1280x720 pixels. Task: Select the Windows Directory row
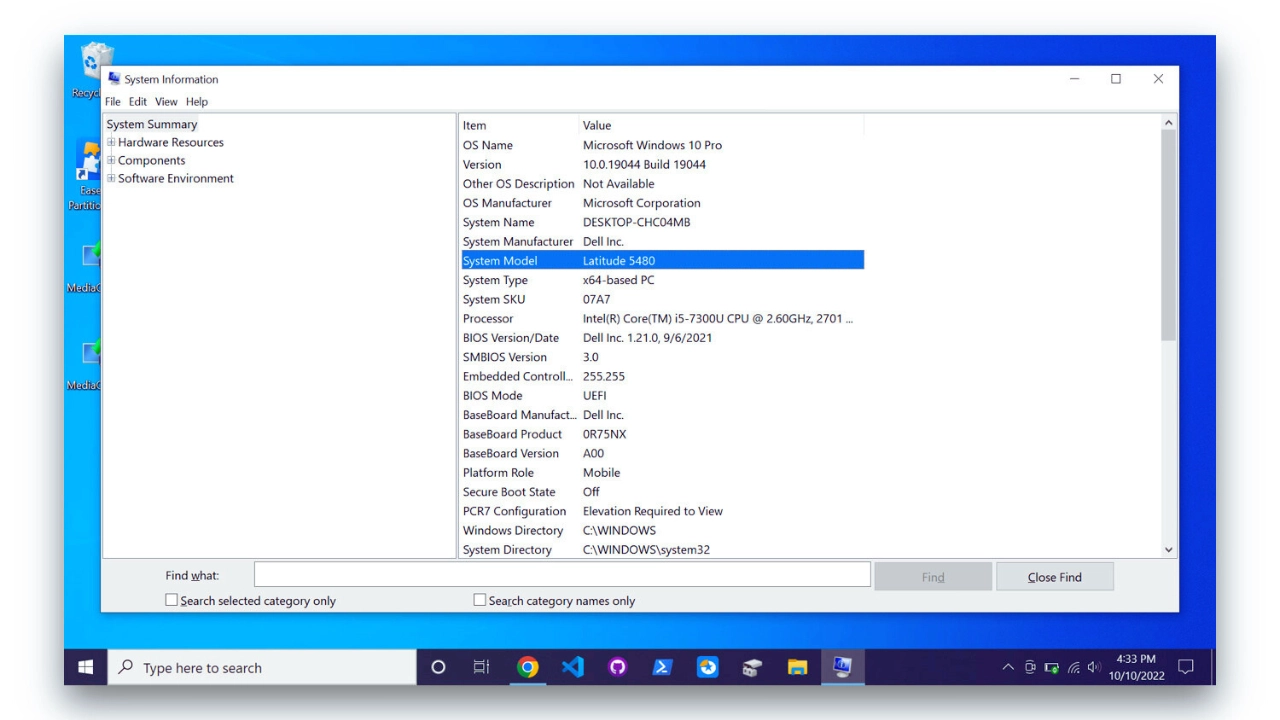662,530
